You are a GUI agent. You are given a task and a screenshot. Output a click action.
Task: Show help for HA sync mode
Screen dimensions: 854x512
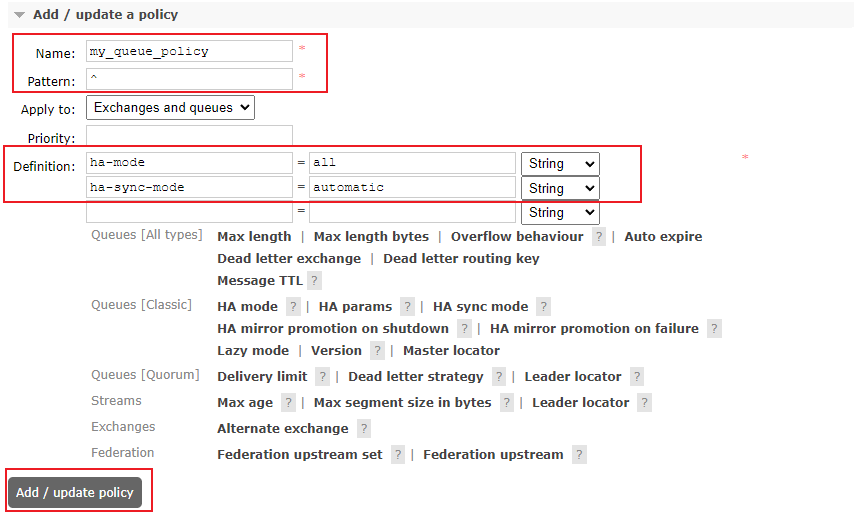tap(543, 307)
